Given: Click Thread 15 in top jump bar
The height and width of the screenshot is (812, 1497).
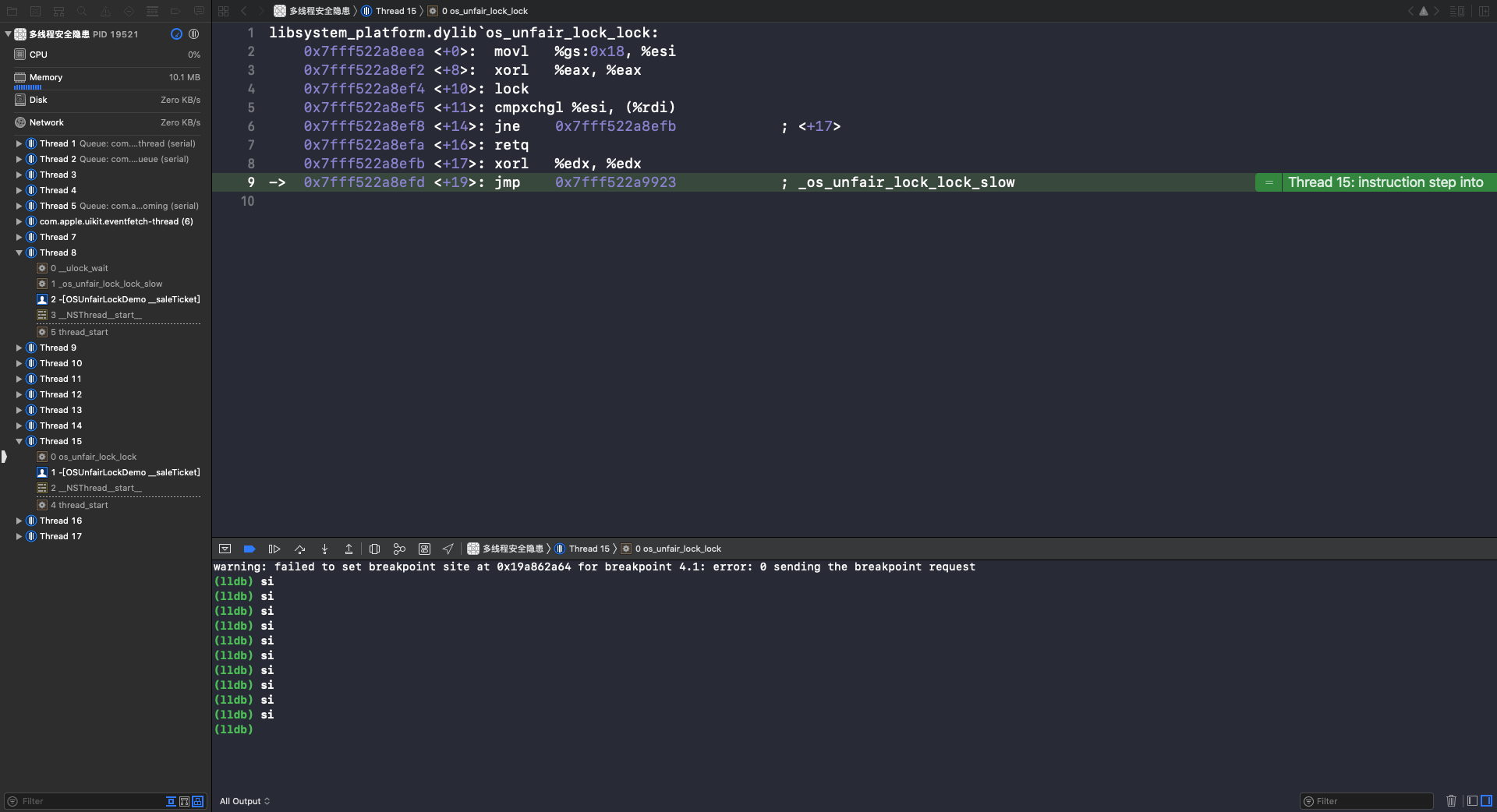Looking at the screenshot, I should click(388, 11).
